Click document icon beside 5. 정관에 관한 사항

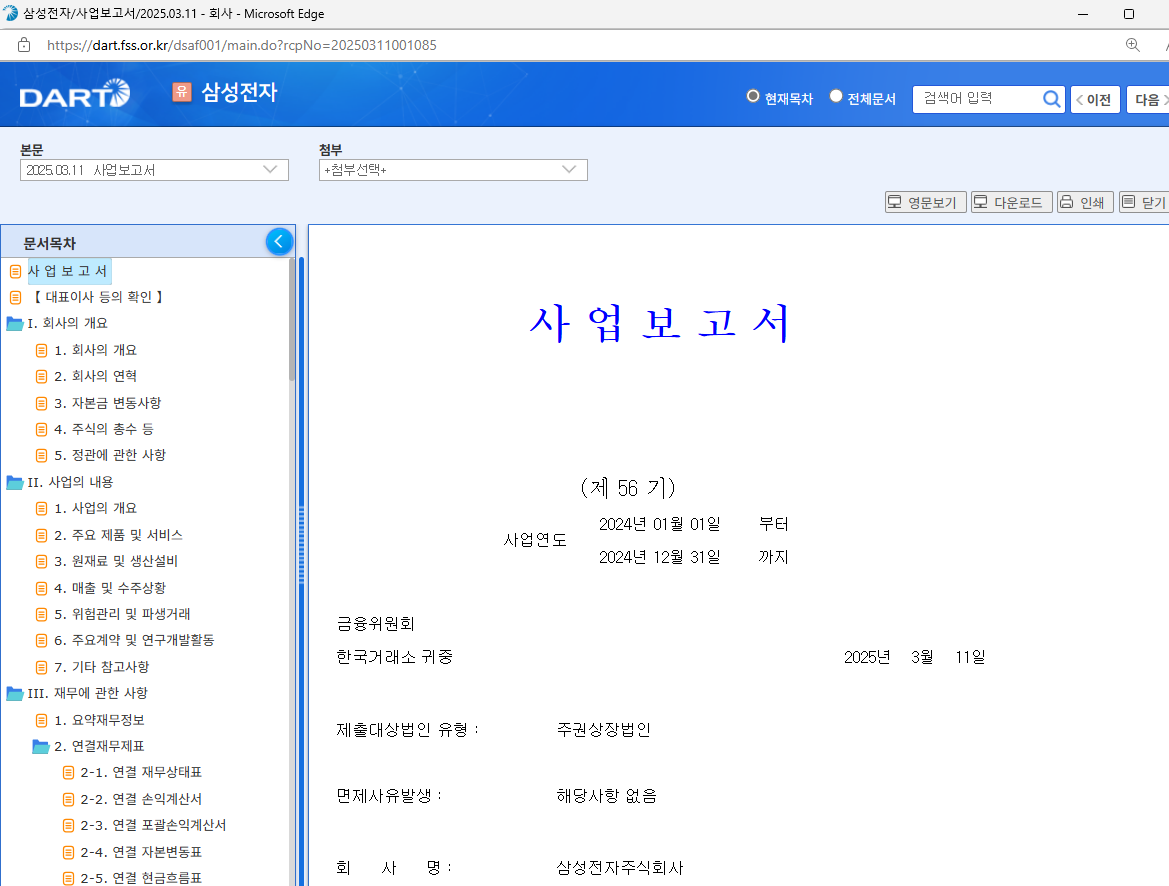42,456
